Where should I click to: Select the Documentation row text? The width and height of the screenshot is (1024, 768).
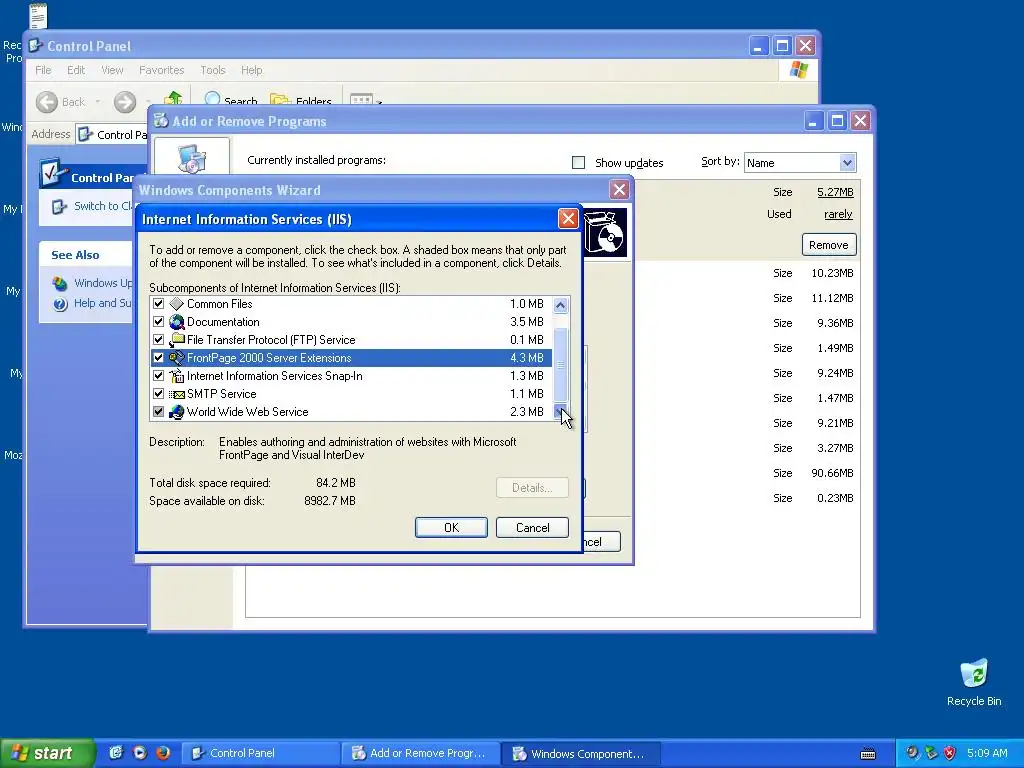tap(223, 322)
